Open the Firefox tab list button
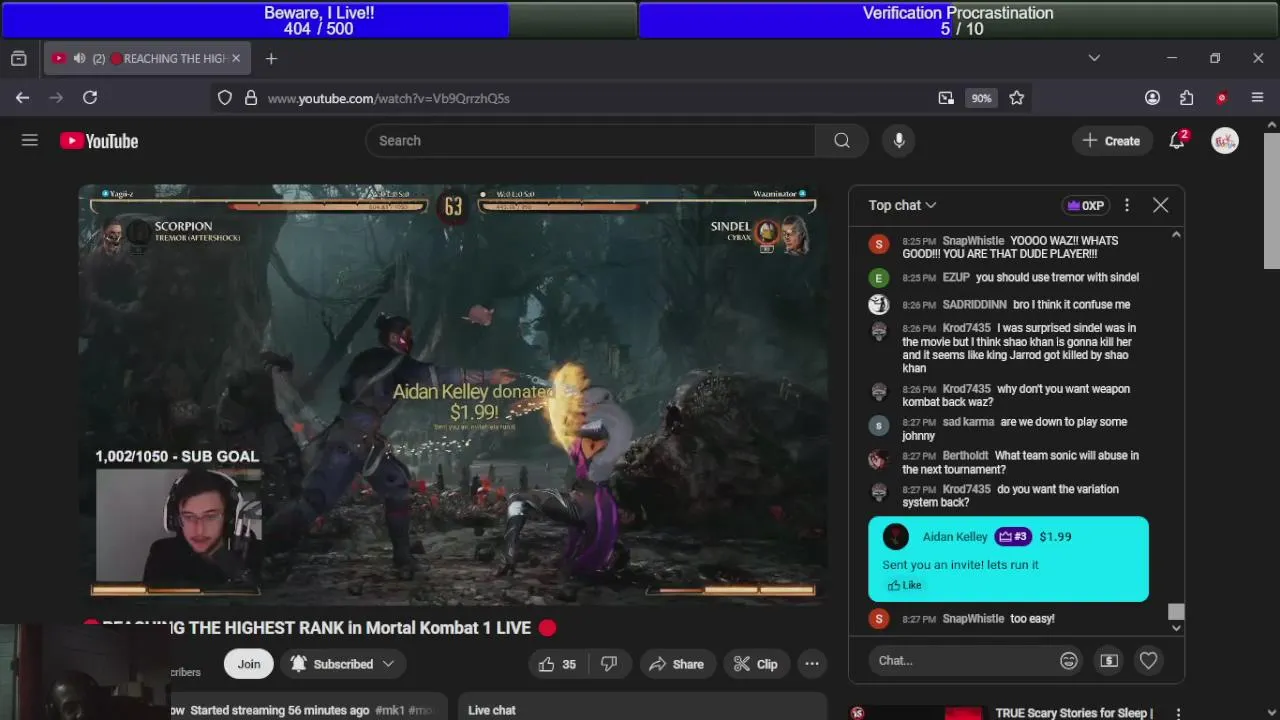The height and width of the screenshot is (720, 1280). click(x=18, y=59)
